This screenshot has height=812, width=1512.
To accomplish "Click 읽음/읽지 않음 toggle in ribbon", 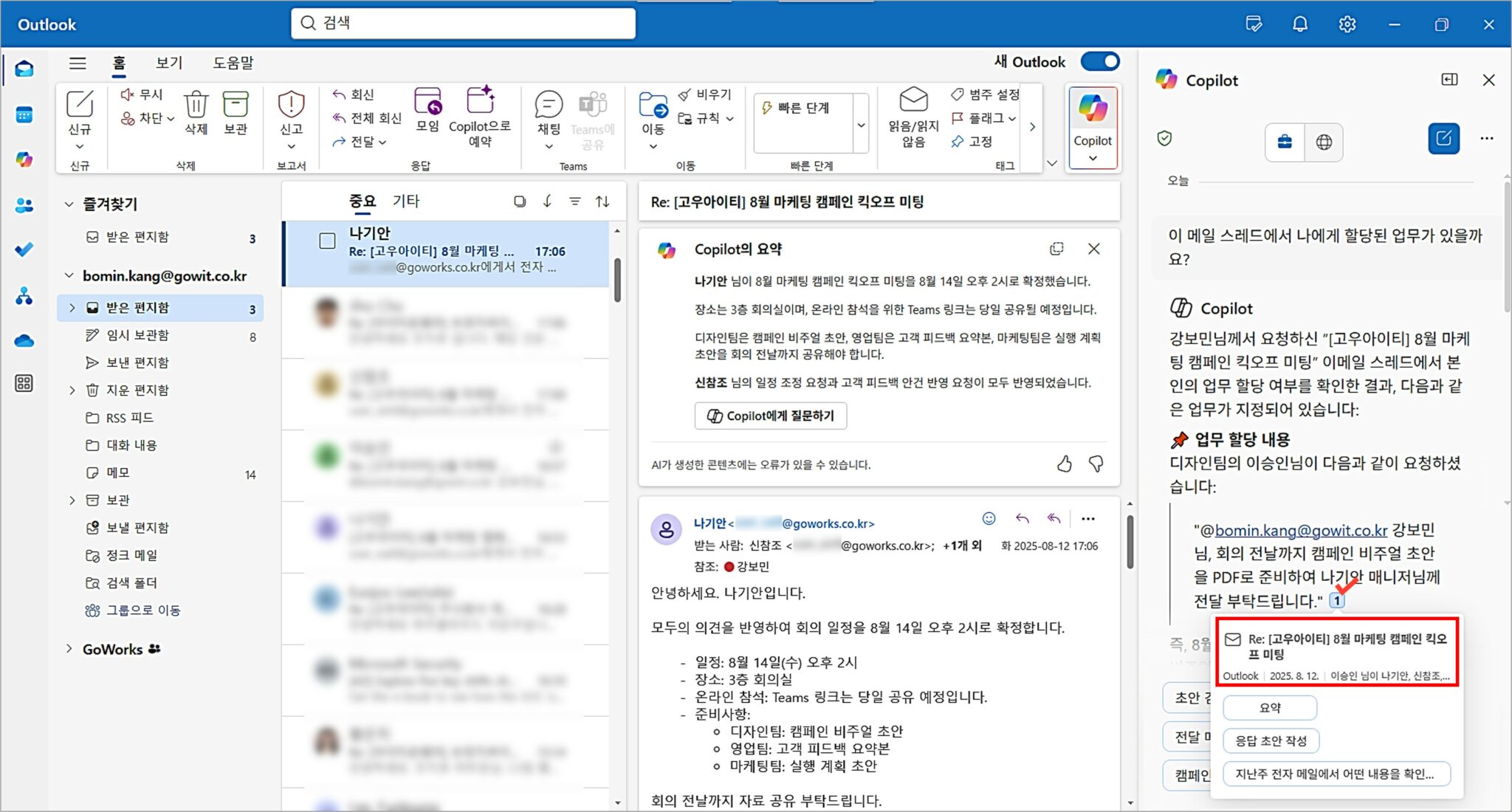I will (913, 118).
